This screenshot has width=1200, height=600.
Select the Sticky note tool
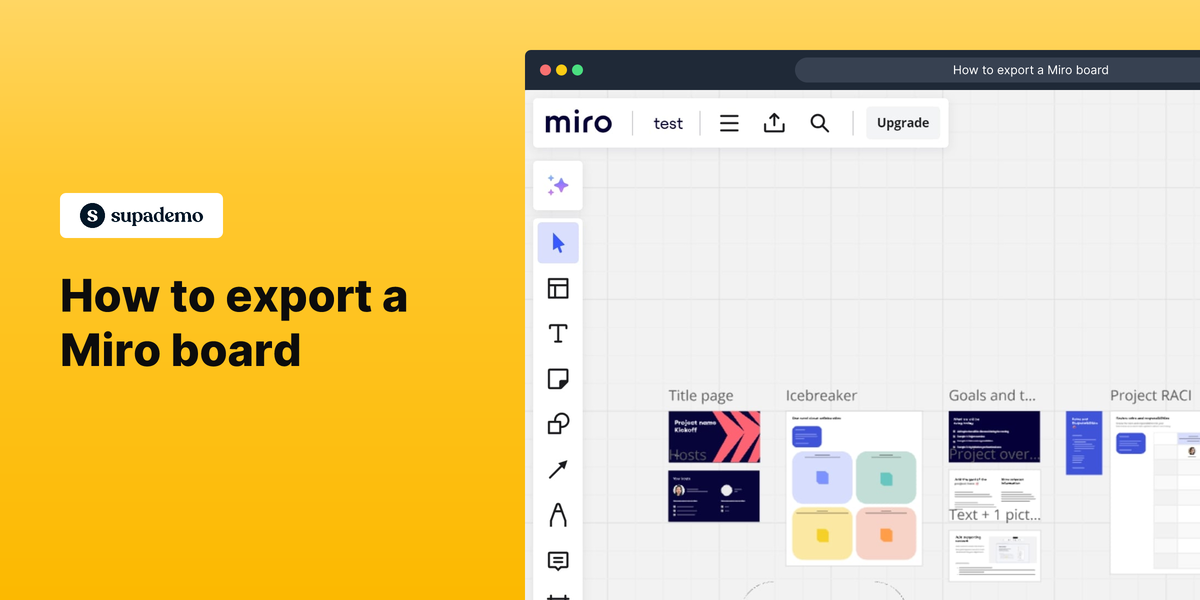pyautogui.click(x=558, y=379)
